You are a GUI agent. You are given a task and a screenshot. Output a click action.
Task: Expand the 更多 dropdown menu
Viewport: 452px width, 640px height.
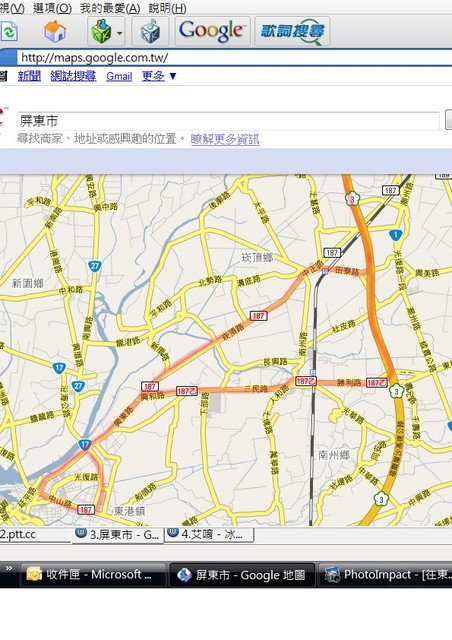coord(159,76)
